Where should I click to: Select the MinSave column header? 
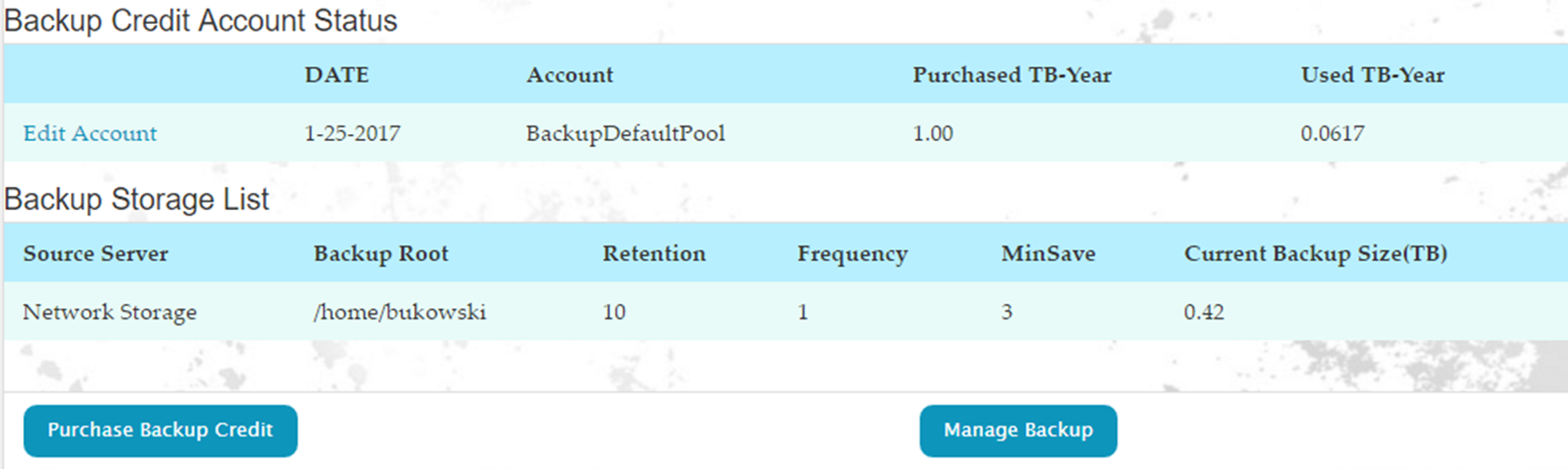coord(1048,253)
